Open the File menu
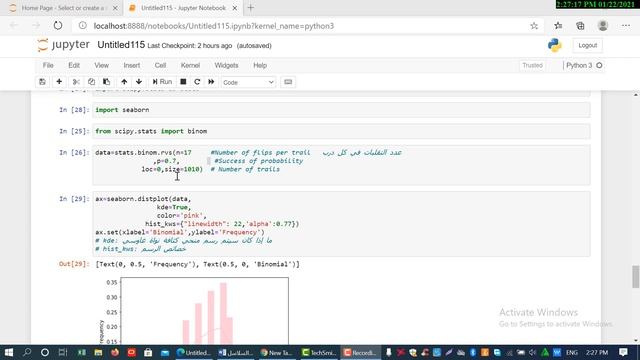The image size is (640, 360). coord(48,65)
